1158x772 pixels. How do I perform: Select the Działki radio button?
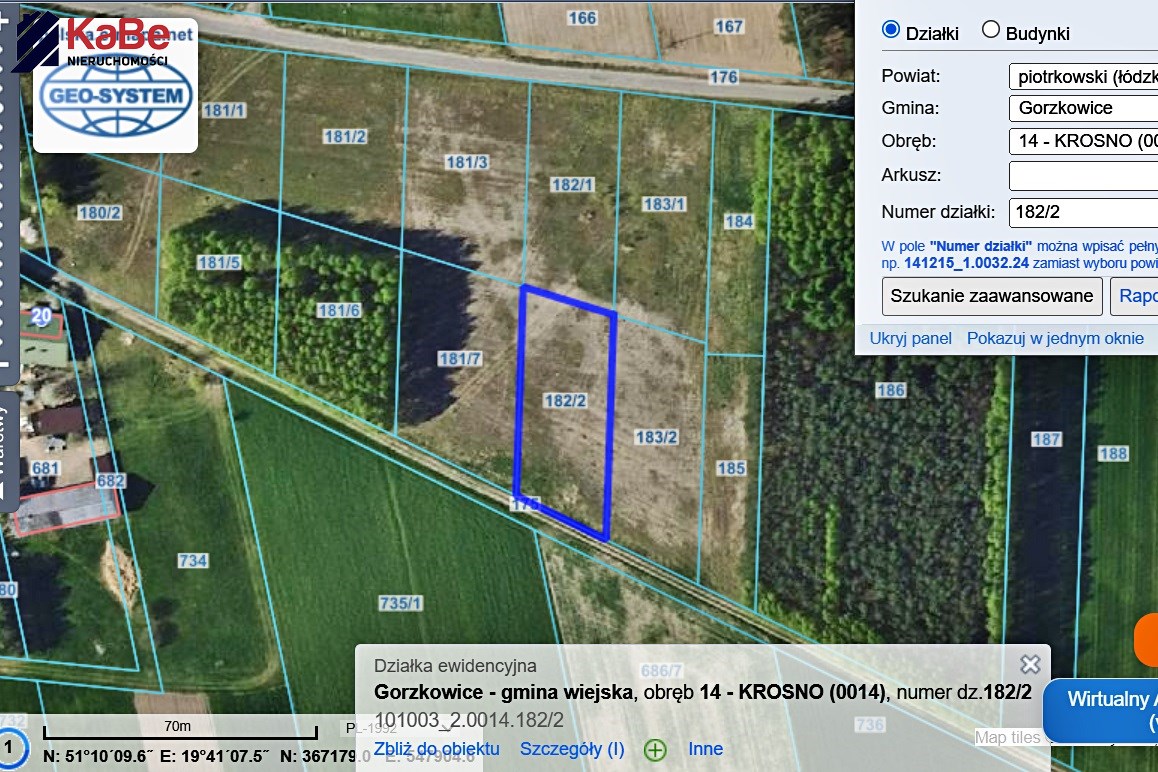pyautogui.click(x=890, y=30)
